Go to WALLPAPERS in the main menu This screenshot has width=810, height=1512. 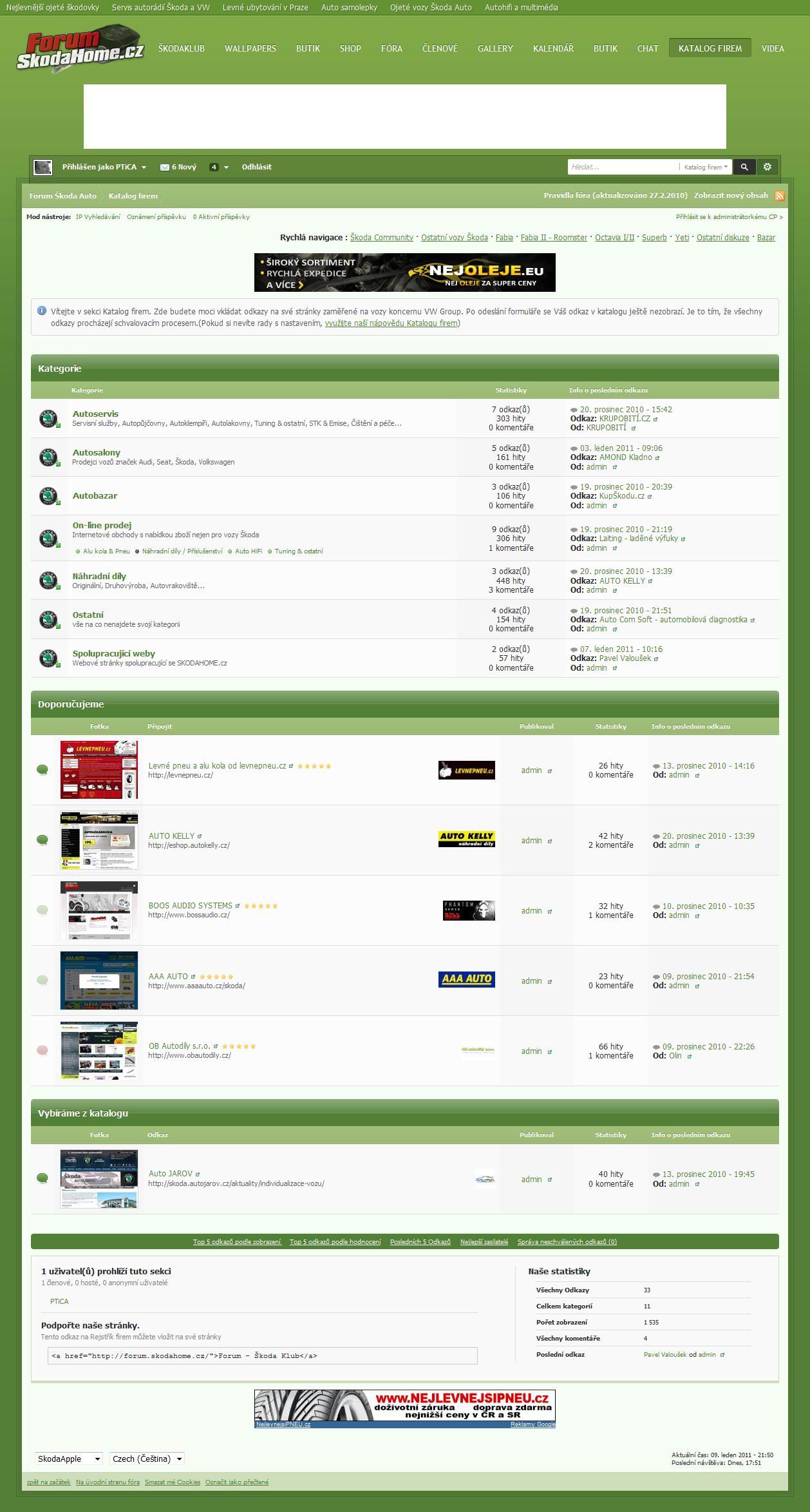250,48
